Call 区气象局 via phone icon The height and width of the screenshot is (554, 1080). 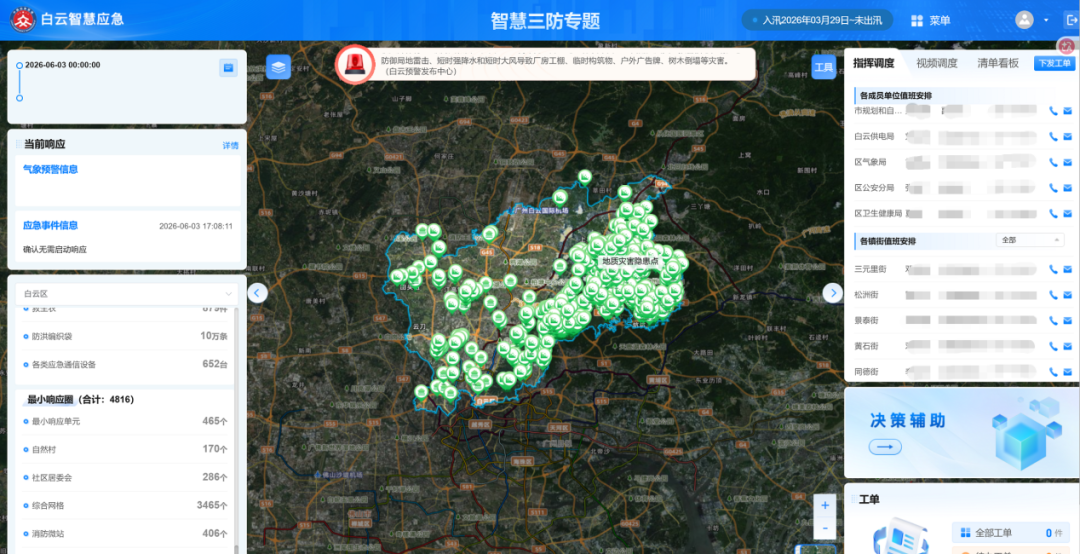tap(1053, 162)
